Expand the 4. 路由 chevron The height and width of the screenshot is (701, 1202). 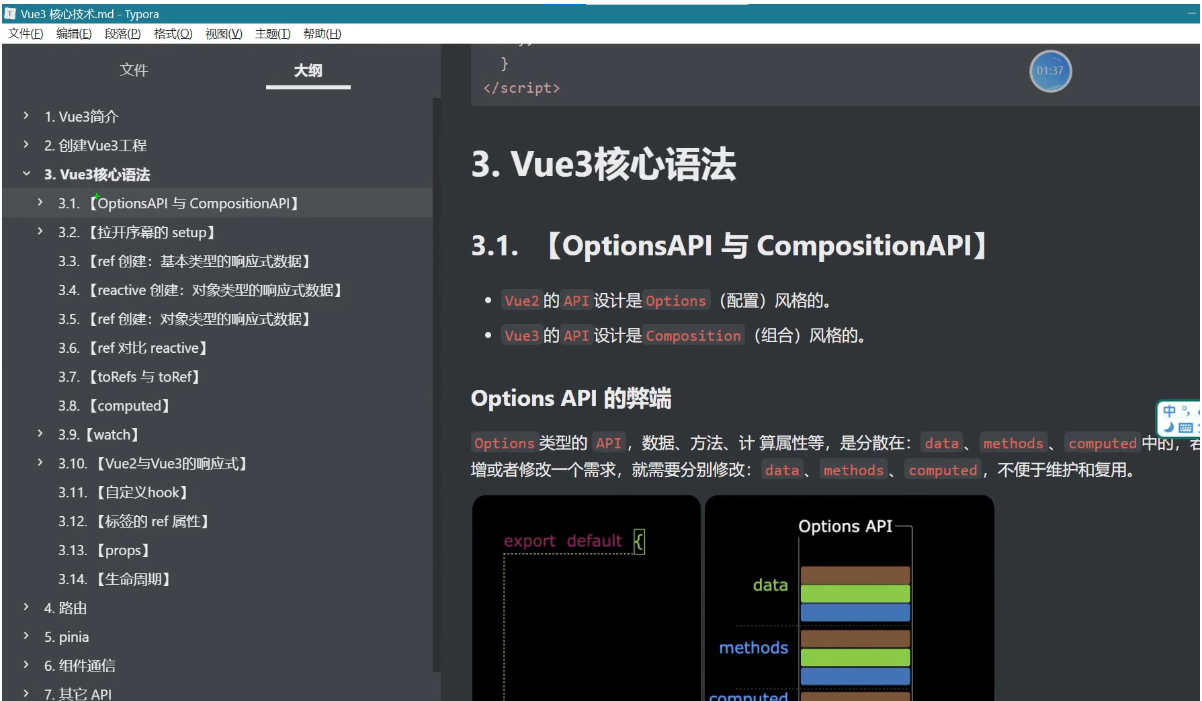pyautogui.click(x=26, y=607)
